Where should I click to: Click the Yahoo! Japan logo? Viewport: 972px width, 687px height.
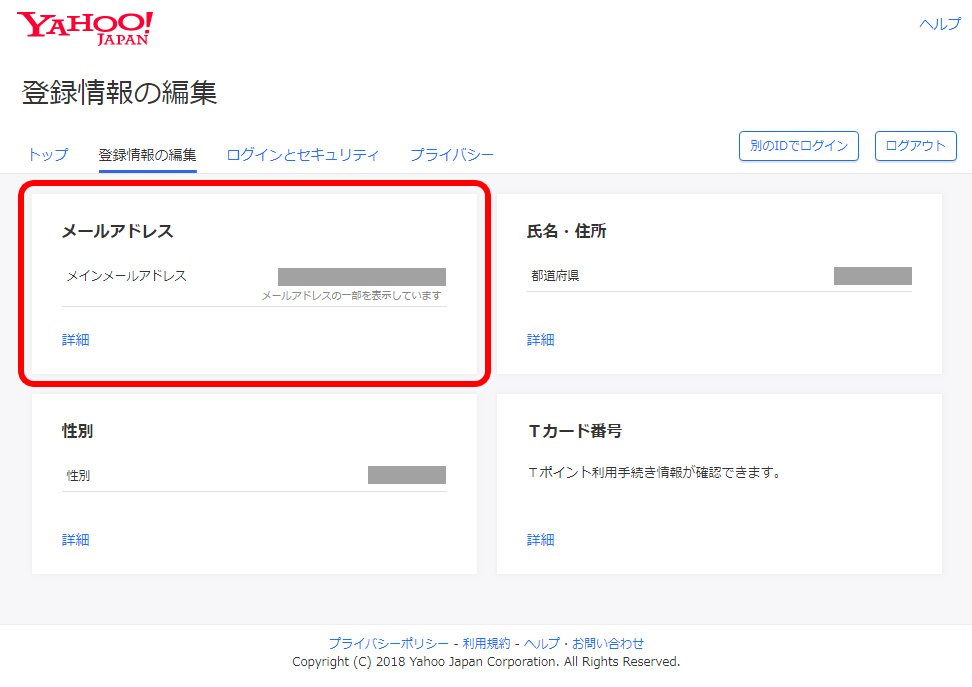(85, 28)
